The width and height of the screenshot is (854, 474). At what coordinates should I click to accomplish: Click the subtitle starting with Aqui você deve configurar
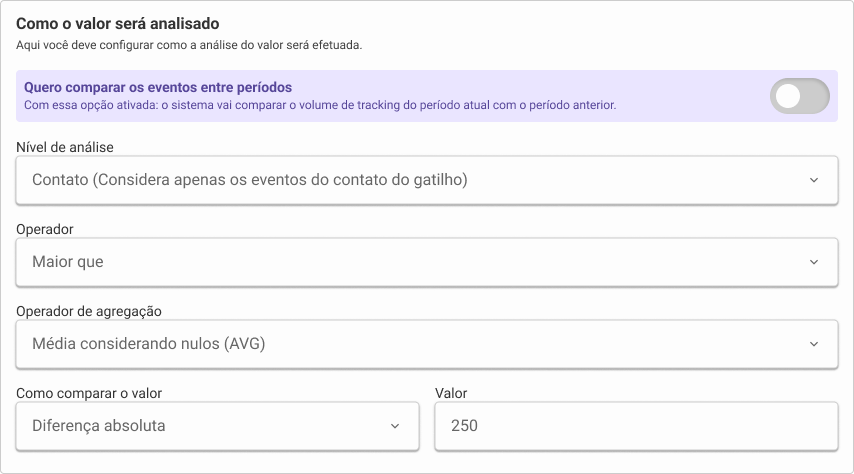[189, 45]
